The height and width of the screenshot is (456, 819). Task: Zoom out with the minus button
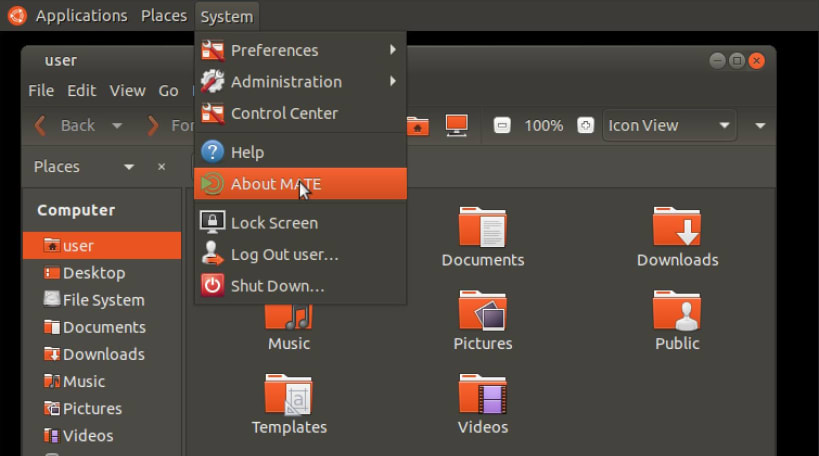(502, 125)
